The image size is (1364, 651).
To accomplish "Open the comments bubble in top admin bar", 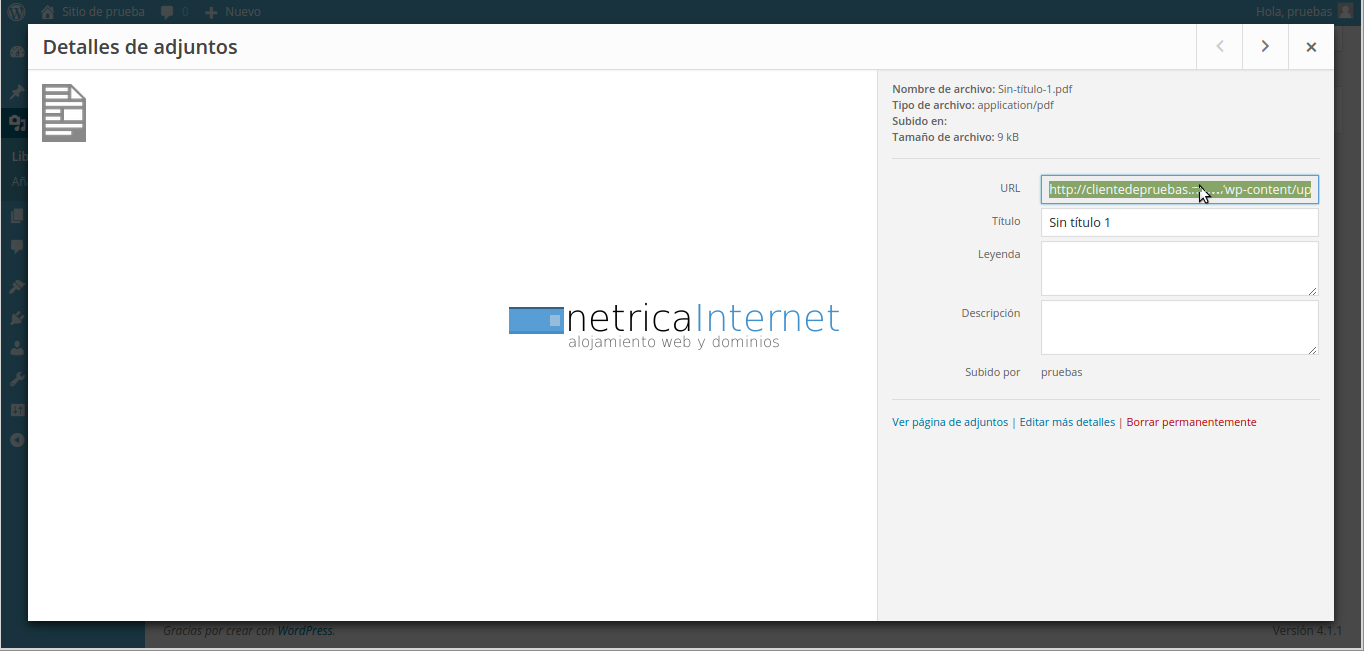I will click(173, 12).
